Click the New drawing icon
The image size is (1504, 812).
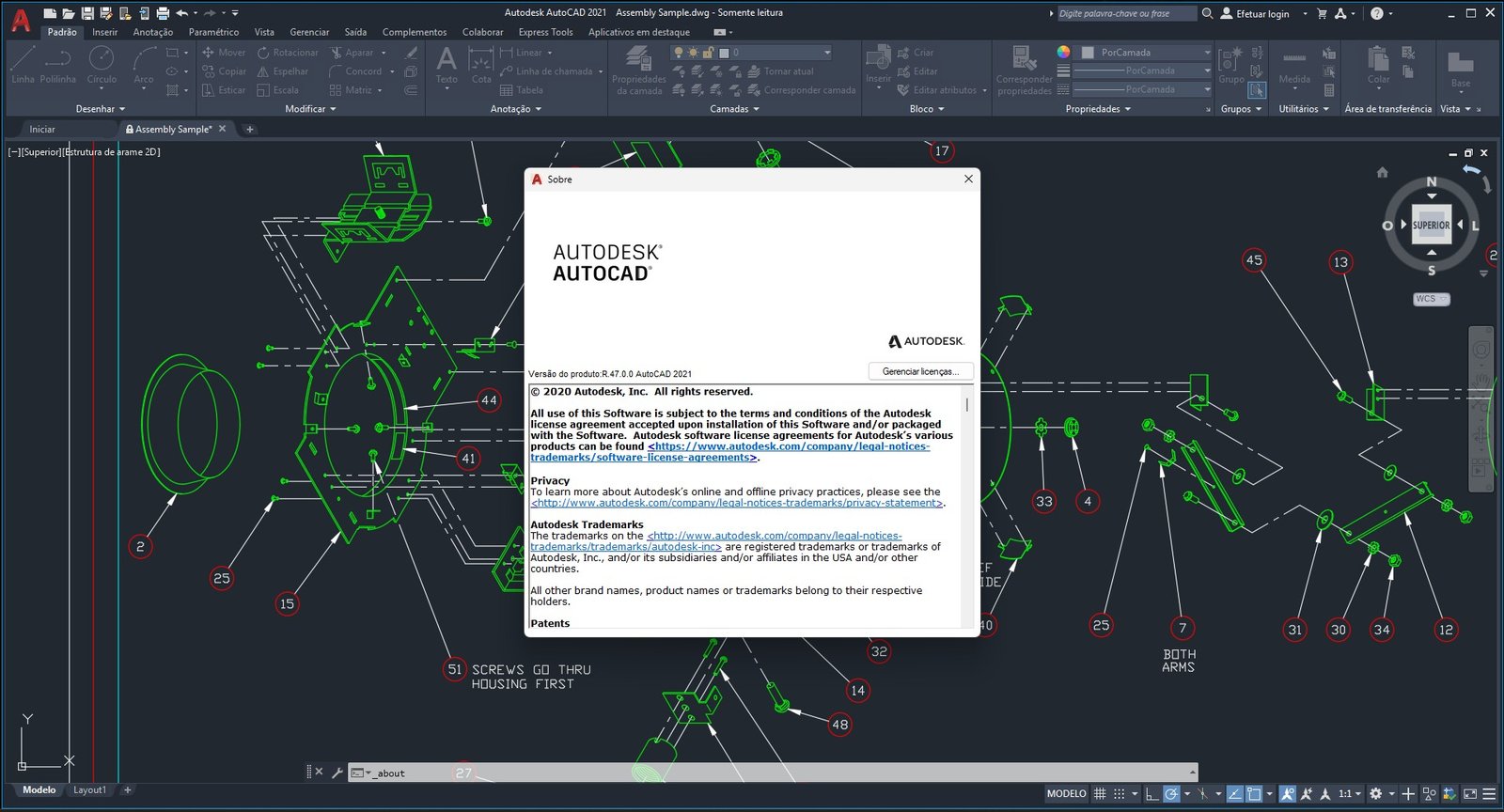click(x=50, y=13)
